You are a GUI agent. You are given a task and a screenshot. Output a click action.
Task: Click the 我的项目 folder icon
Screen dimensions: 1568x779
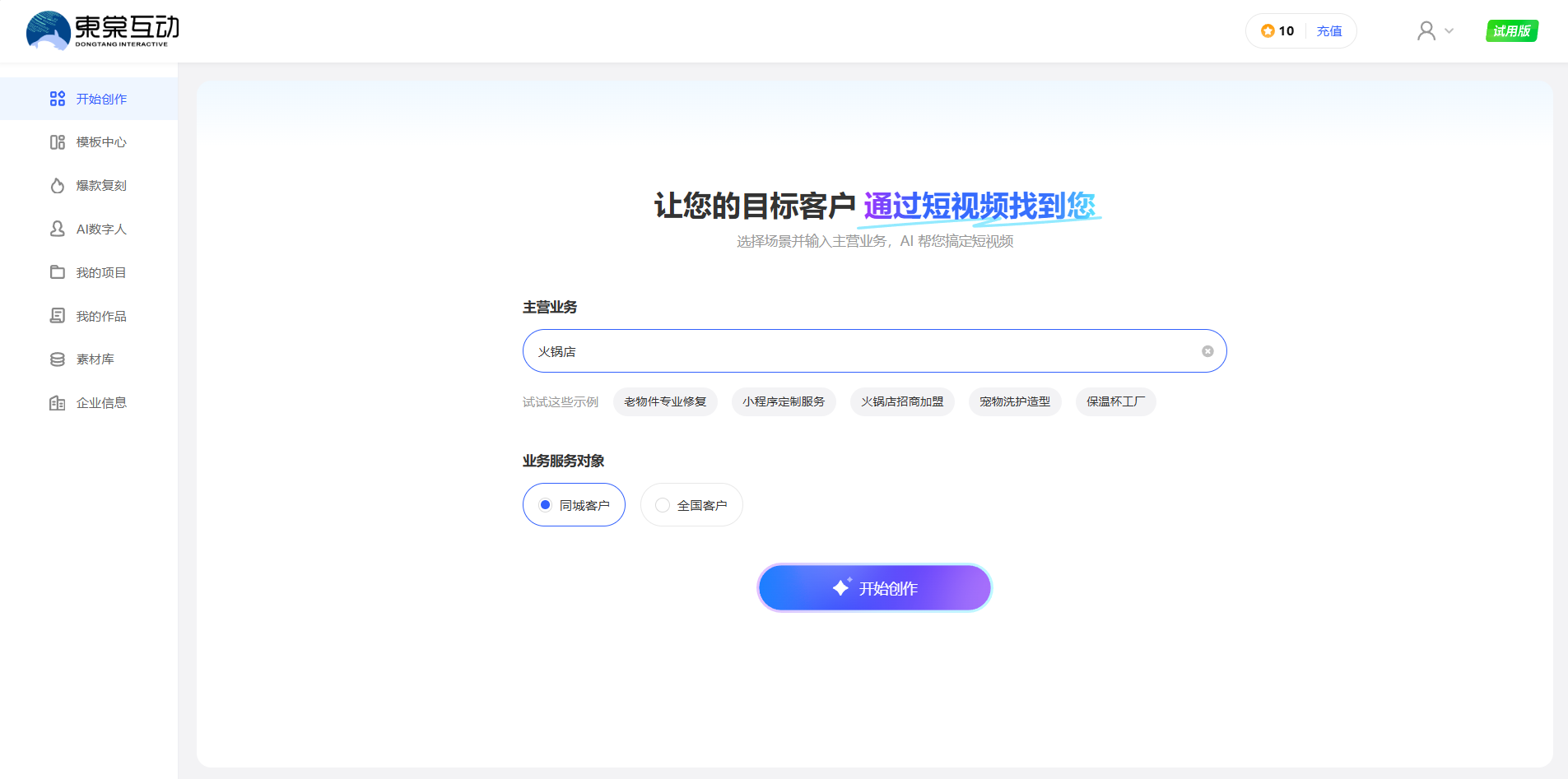tap(58, 272)
